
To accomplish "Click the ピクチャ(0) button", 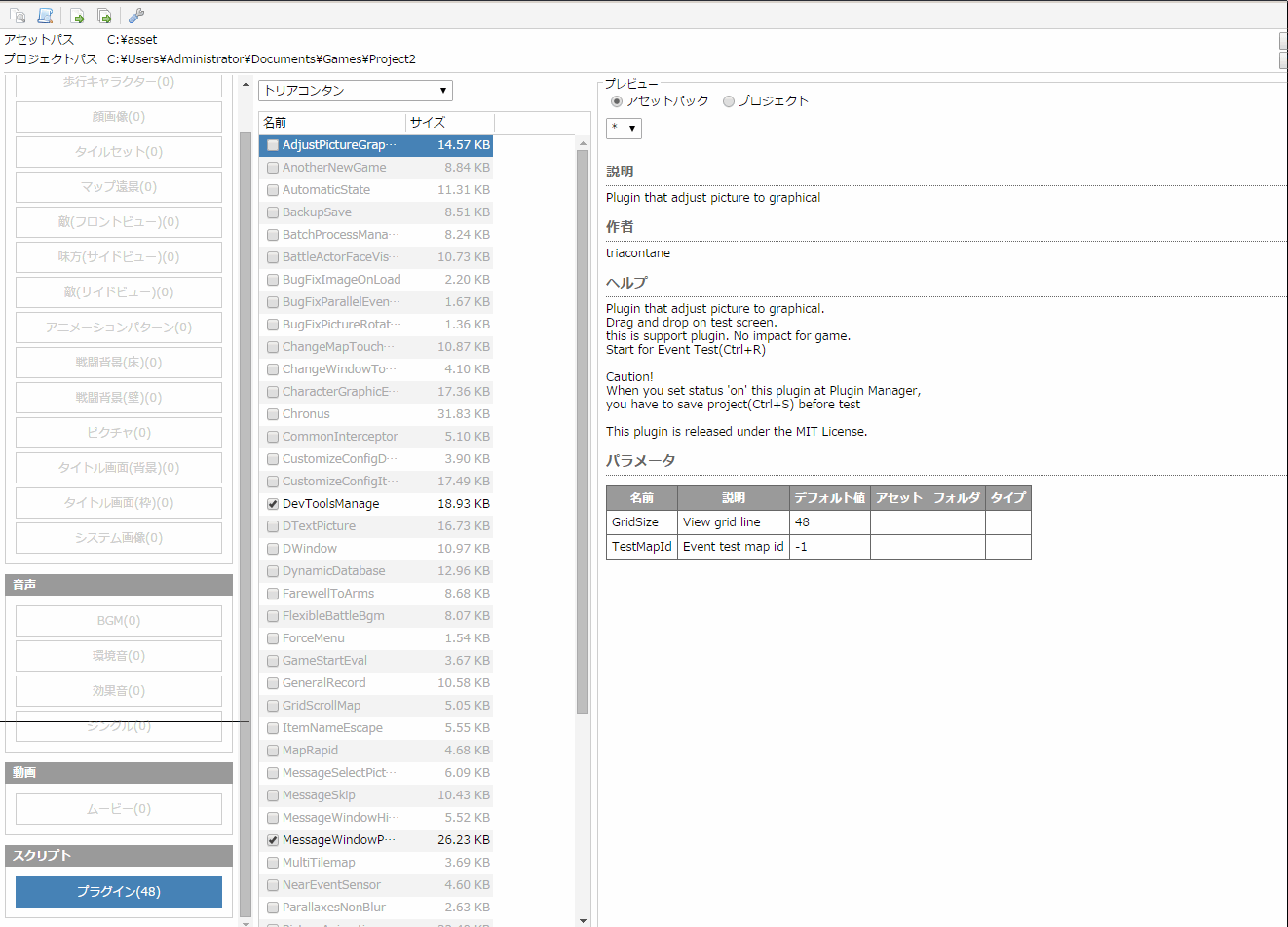I will point(119,433).
